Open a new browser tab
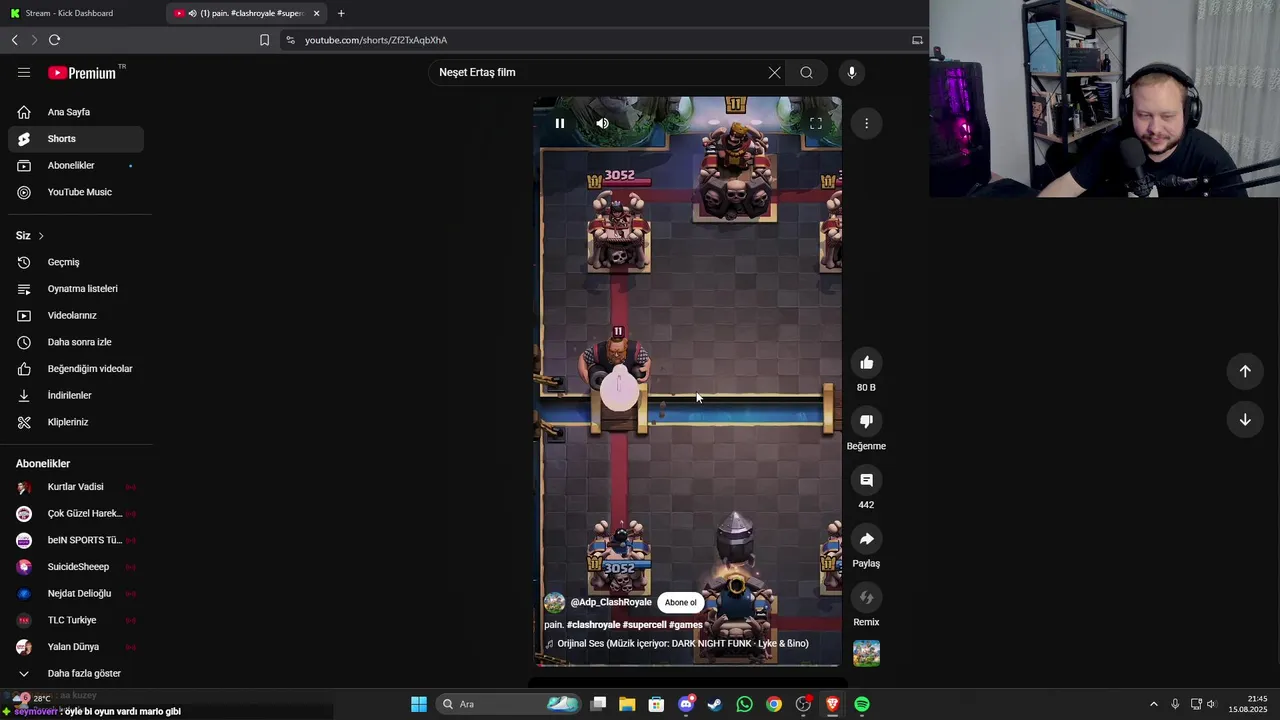 [x=341, y=13]
